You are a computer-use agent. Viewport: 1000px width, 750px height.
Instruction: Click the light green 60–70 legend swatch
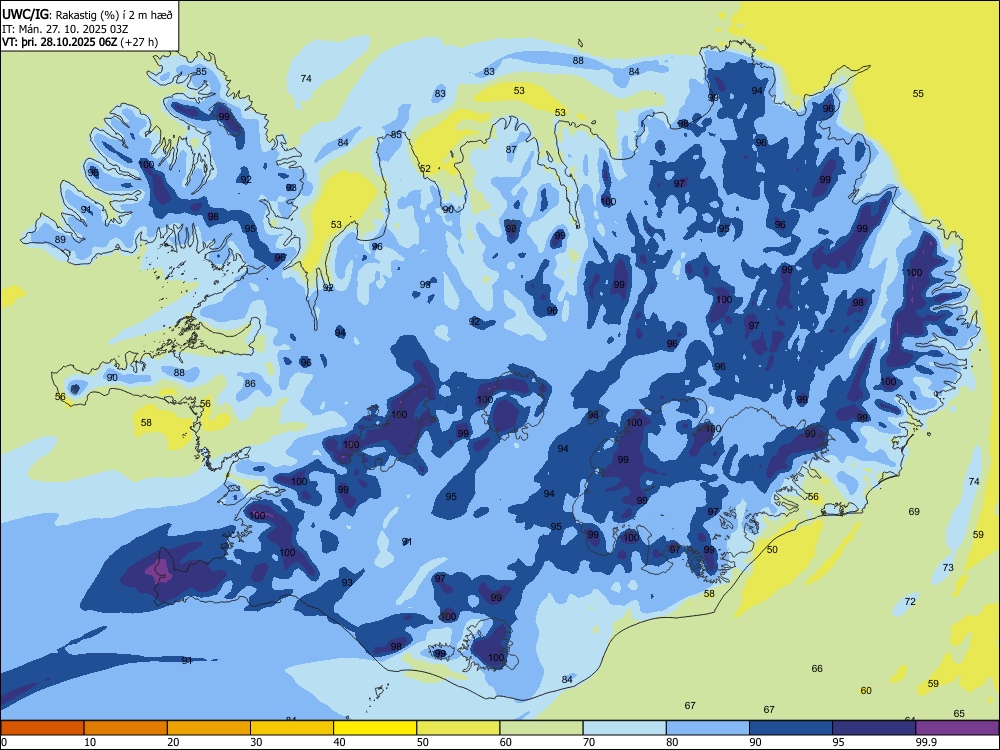pos(541,728)
